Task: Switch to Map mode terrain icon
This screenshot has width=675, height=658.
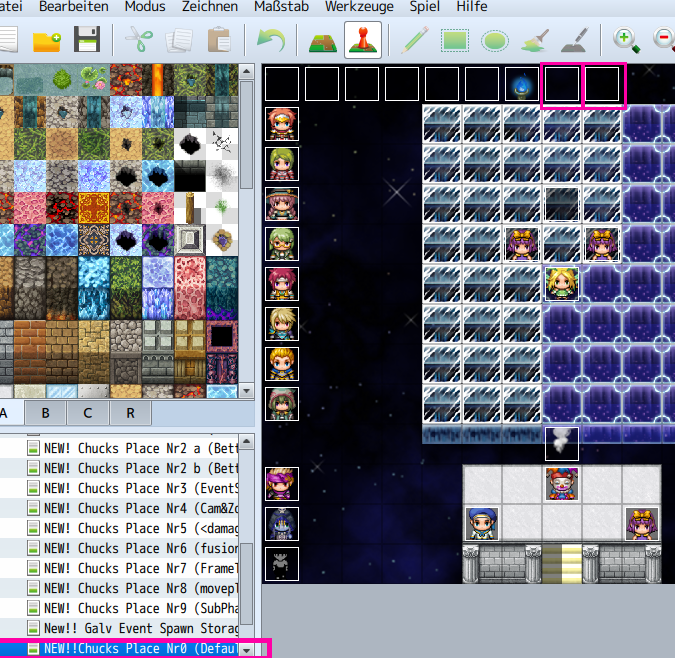Action: [x=323, y=41]
